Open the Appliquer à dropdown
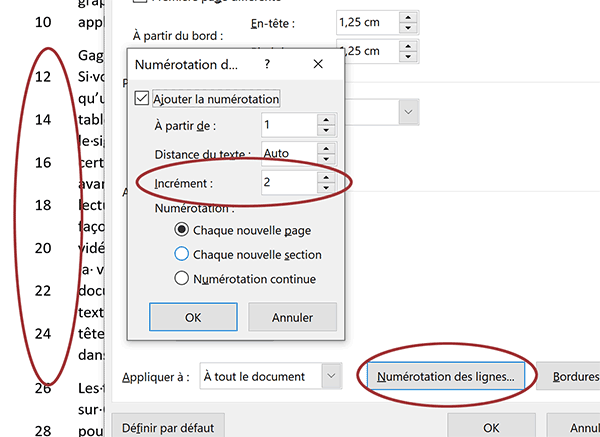This screenshot has height=437, width=600. [x=331, y=376]
